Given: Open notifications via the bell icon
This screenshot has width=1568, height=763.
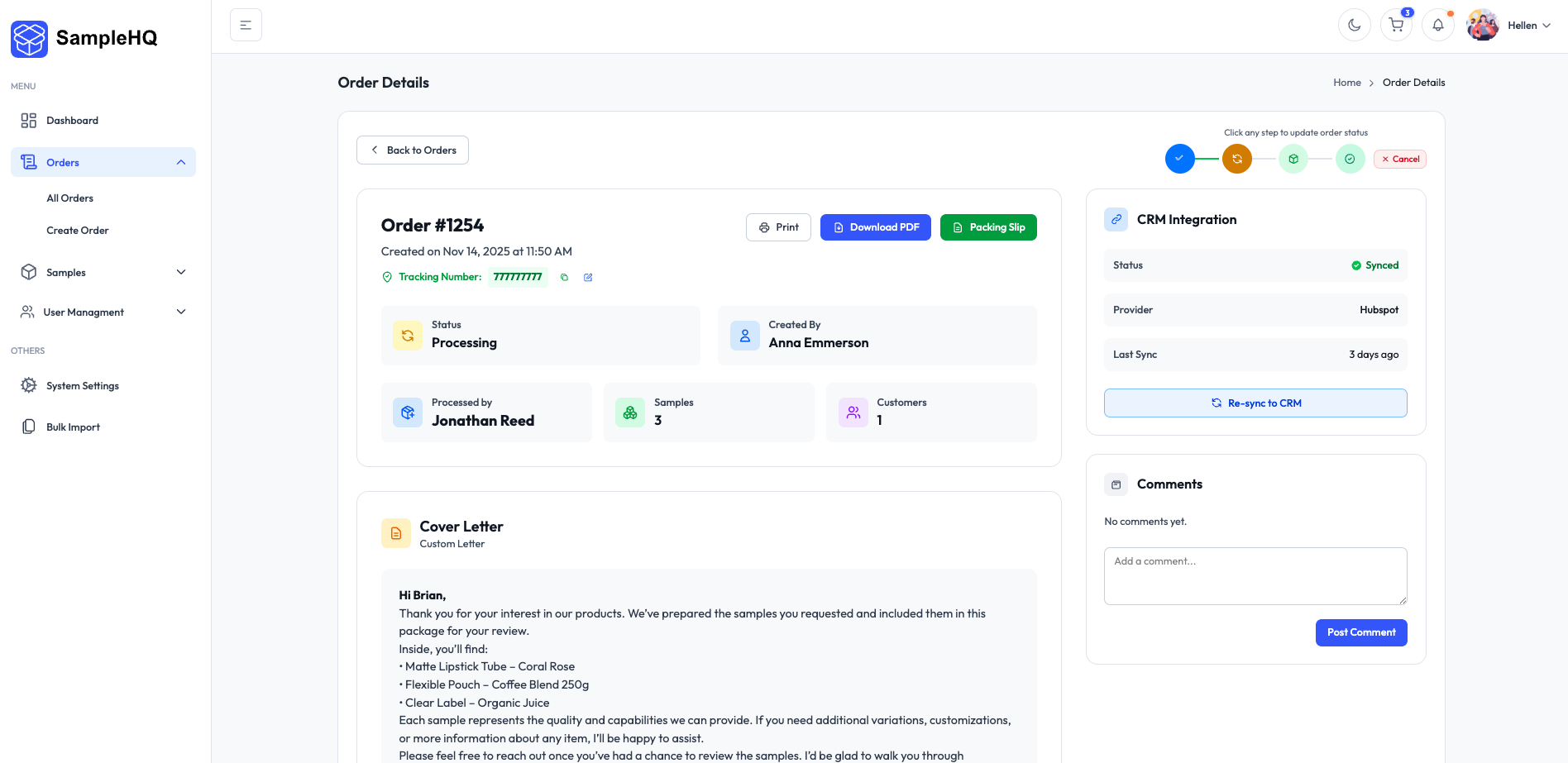Looking at the screenshot, I should coord(1438,25).
